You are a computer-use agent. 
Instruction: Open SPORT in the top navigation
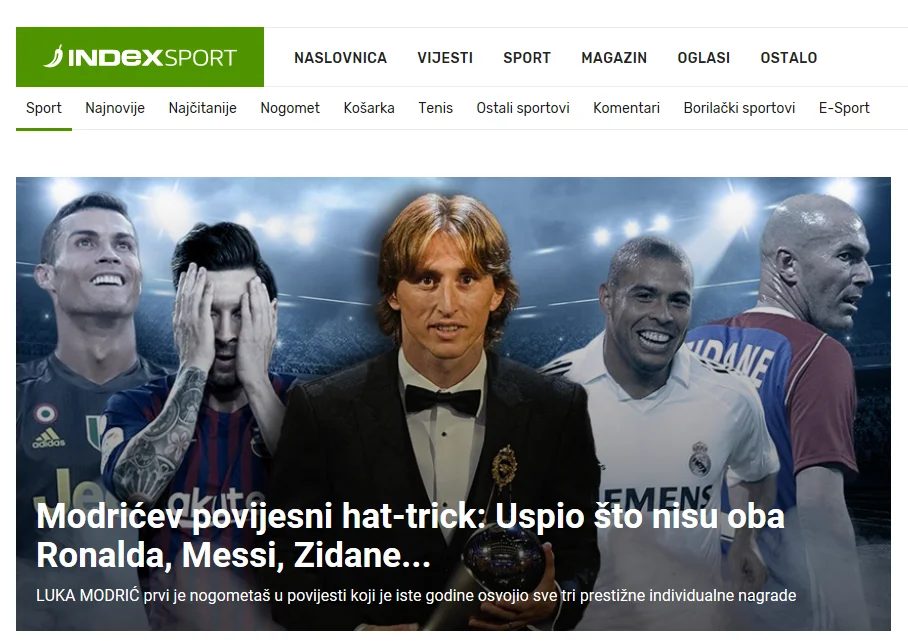click(527, 58)
